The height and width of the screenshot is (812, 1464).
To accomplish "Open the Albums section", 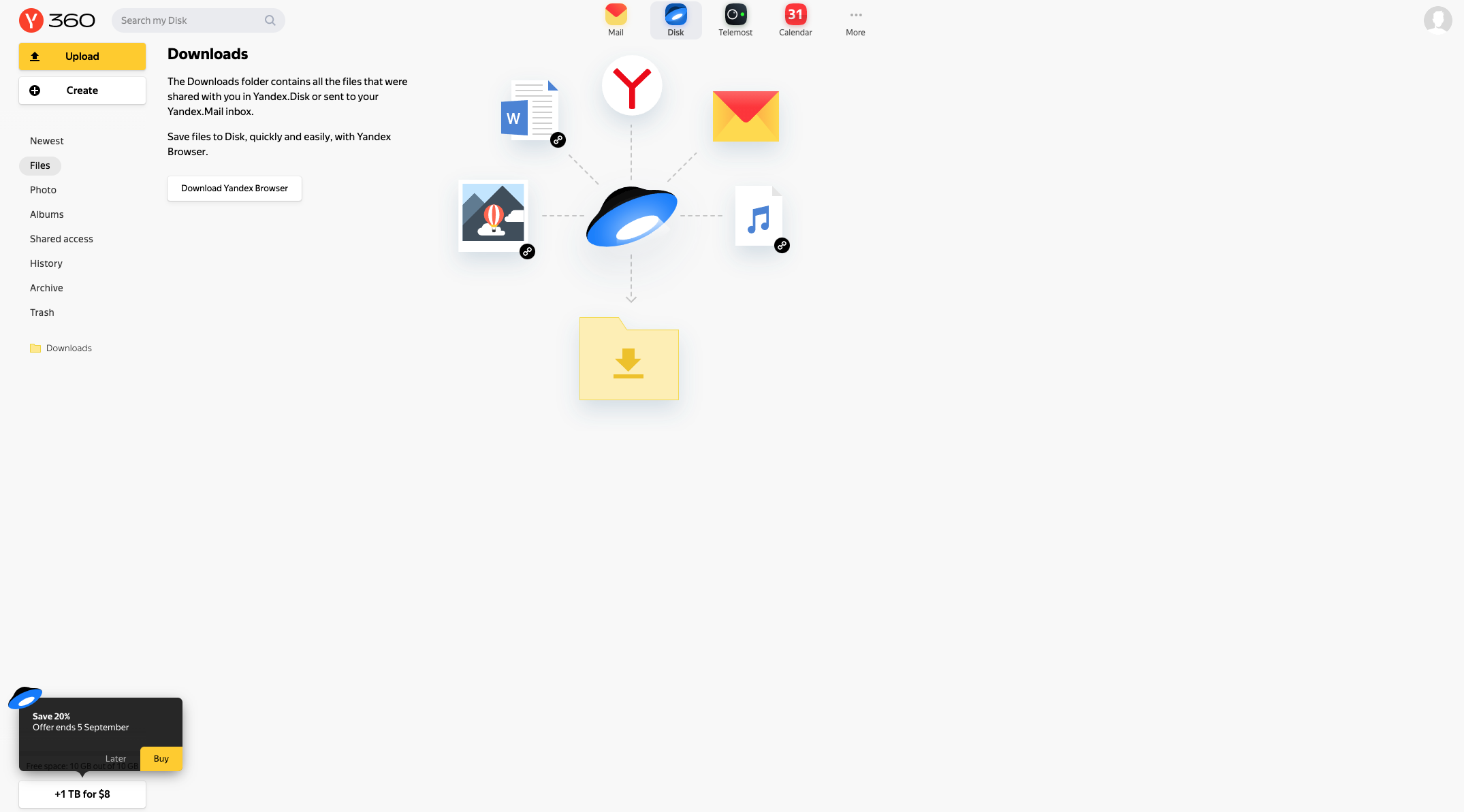I will (x=47, y=214).
